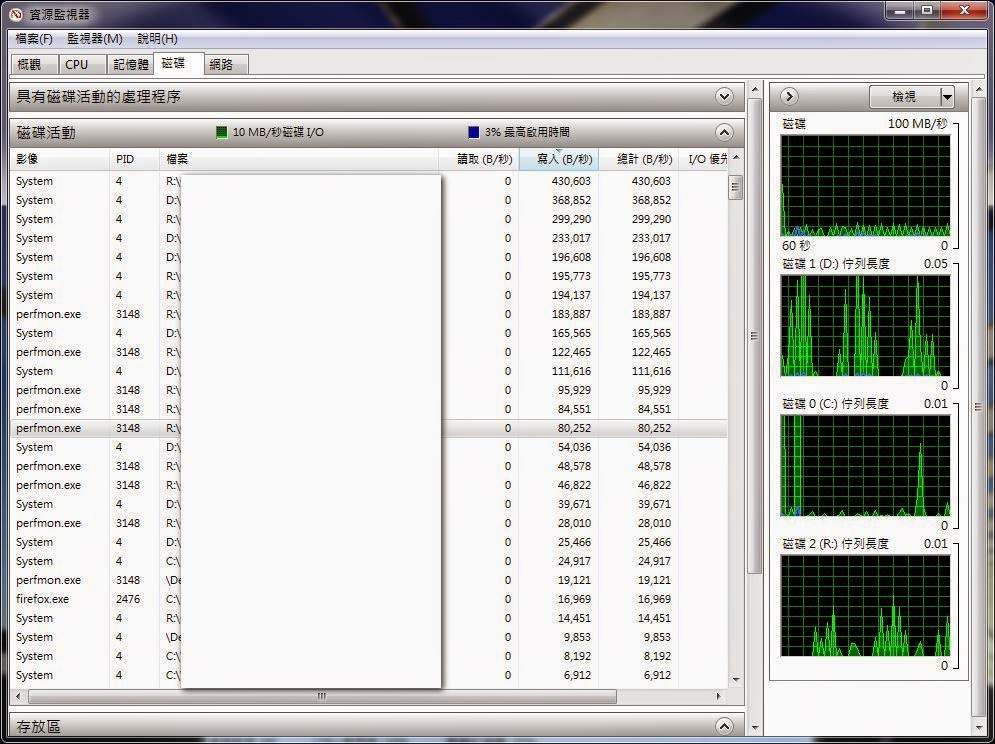Select the firefox.exe row with PID 2476
Image resolution: width=995 pixels, height=744 pixels.
pyautogui.click(x=369, y=599)
